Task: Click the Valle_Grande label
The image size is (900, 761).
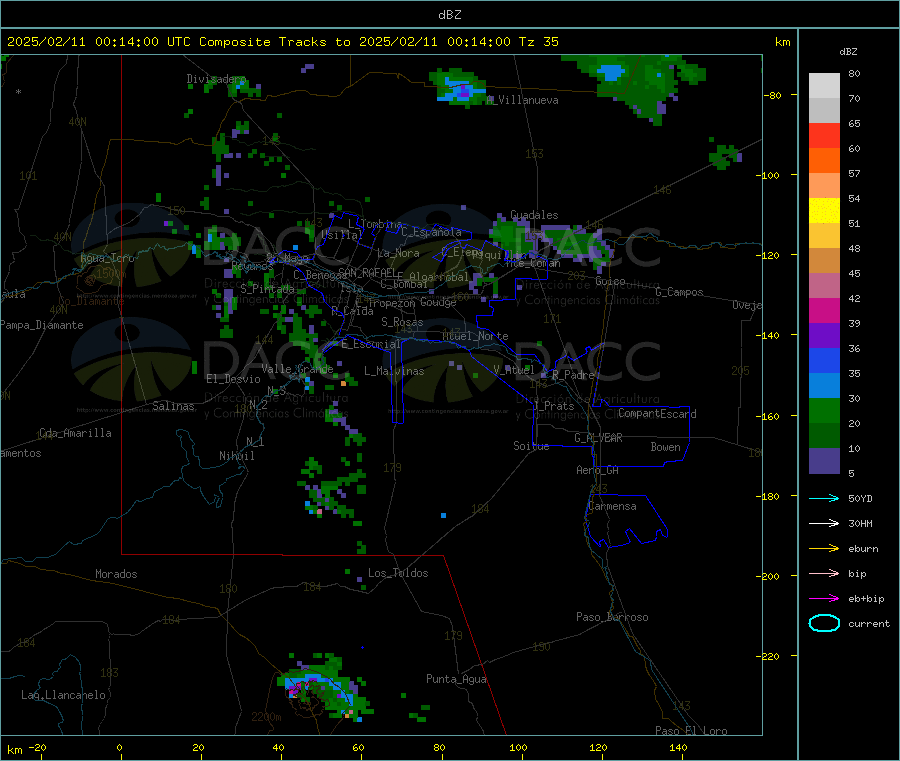Action: (x=297, y=369)
